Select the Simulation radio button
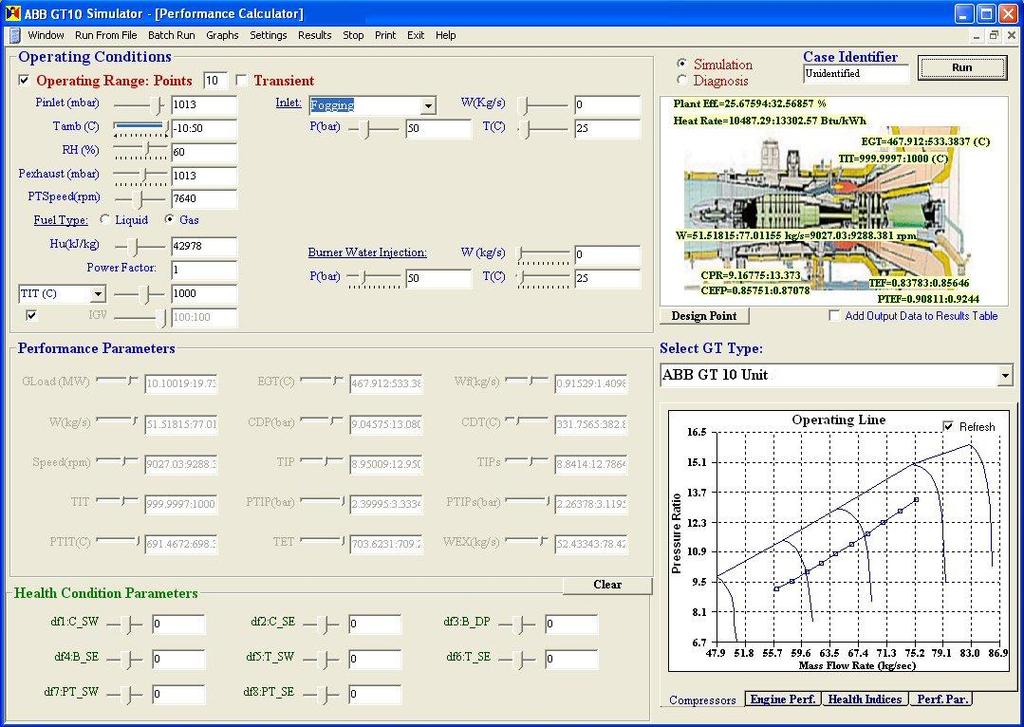The height and width of the screenshot is (727, 1024). 682,64
